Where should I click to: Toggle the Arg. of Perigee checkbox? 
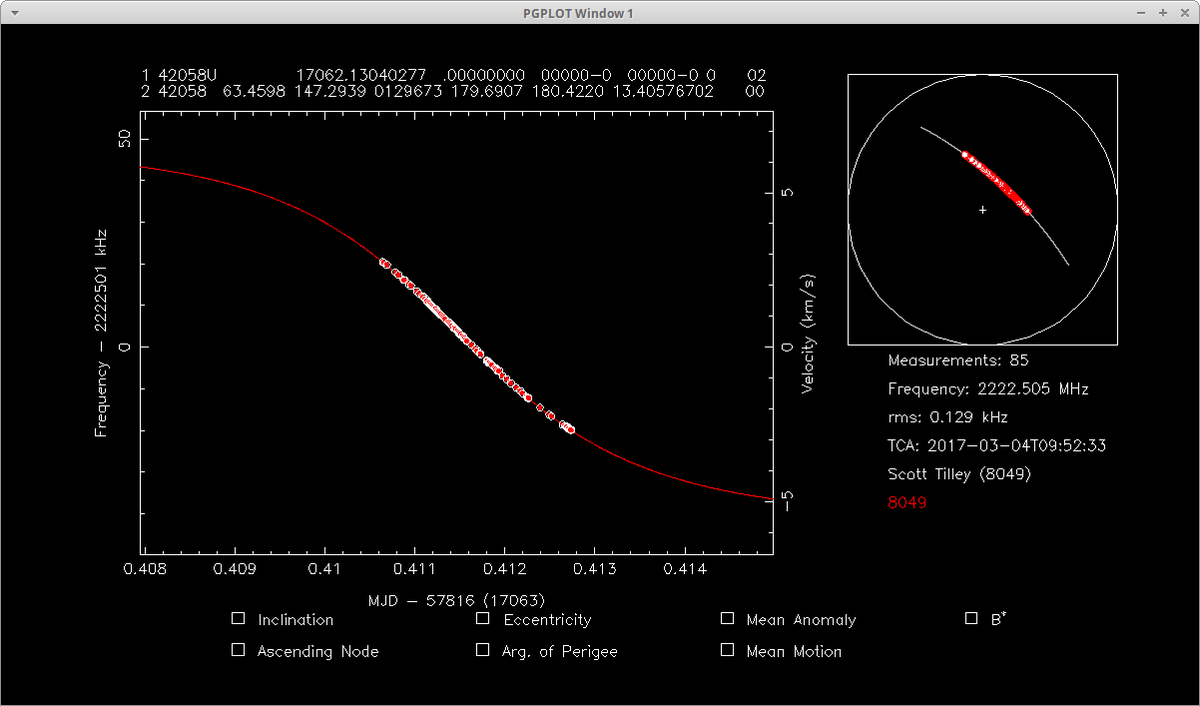coord(483,650)
